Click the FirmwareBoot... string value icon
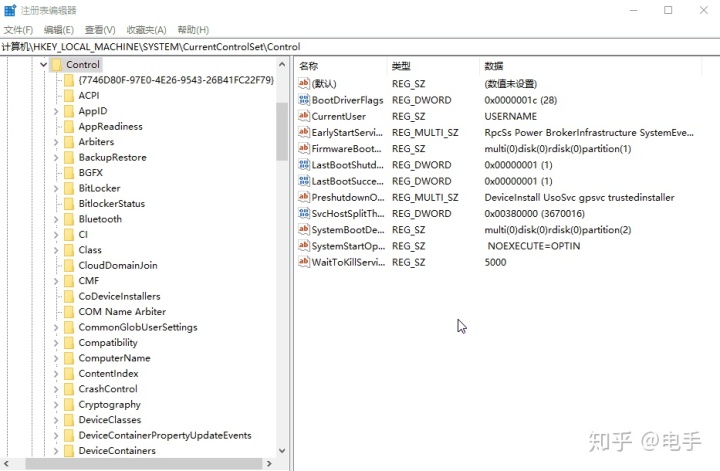The height and width of the screenshot is (471, 720). point(304,148)
